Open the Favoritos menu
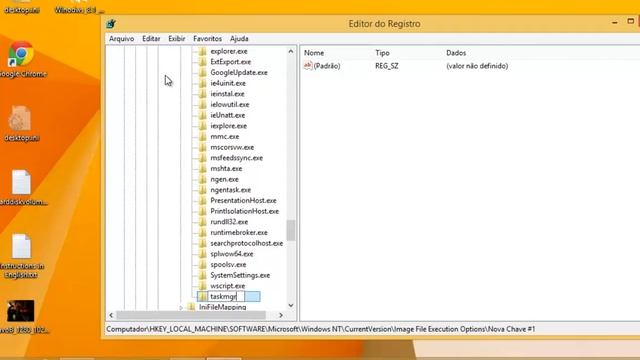Screen dimensions: 640x360 click(207, 39)
